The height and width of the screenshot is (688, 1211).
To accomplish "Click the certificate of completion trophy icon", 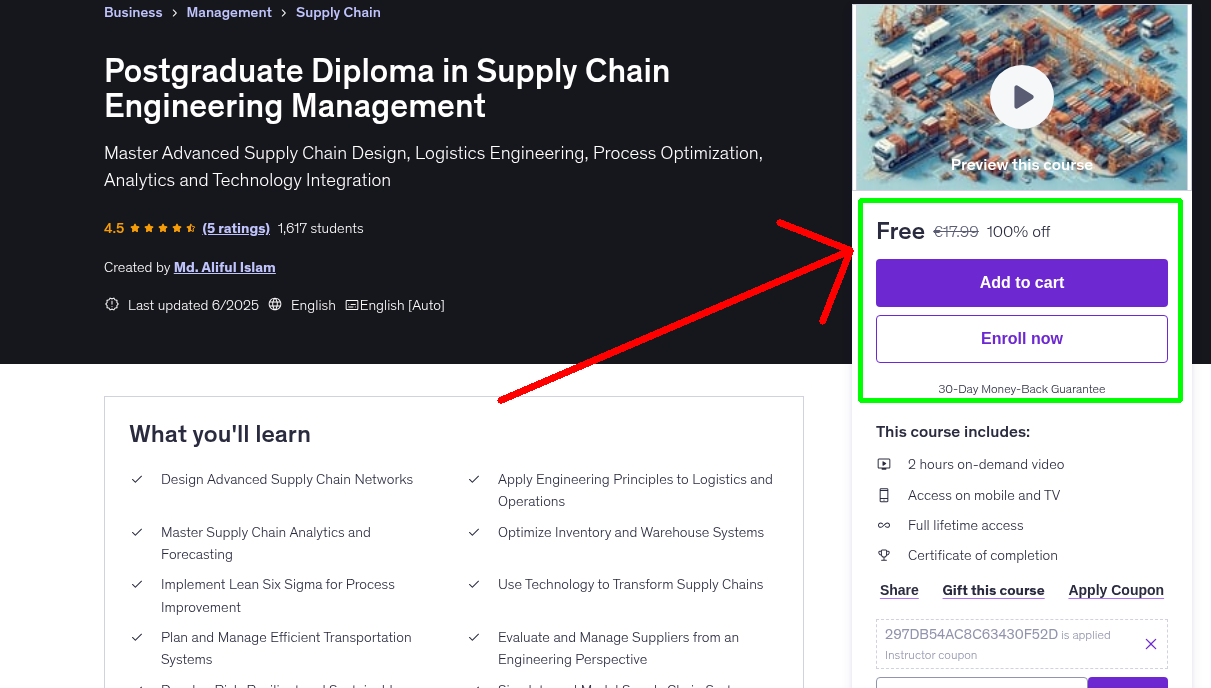I will [884, 555].
